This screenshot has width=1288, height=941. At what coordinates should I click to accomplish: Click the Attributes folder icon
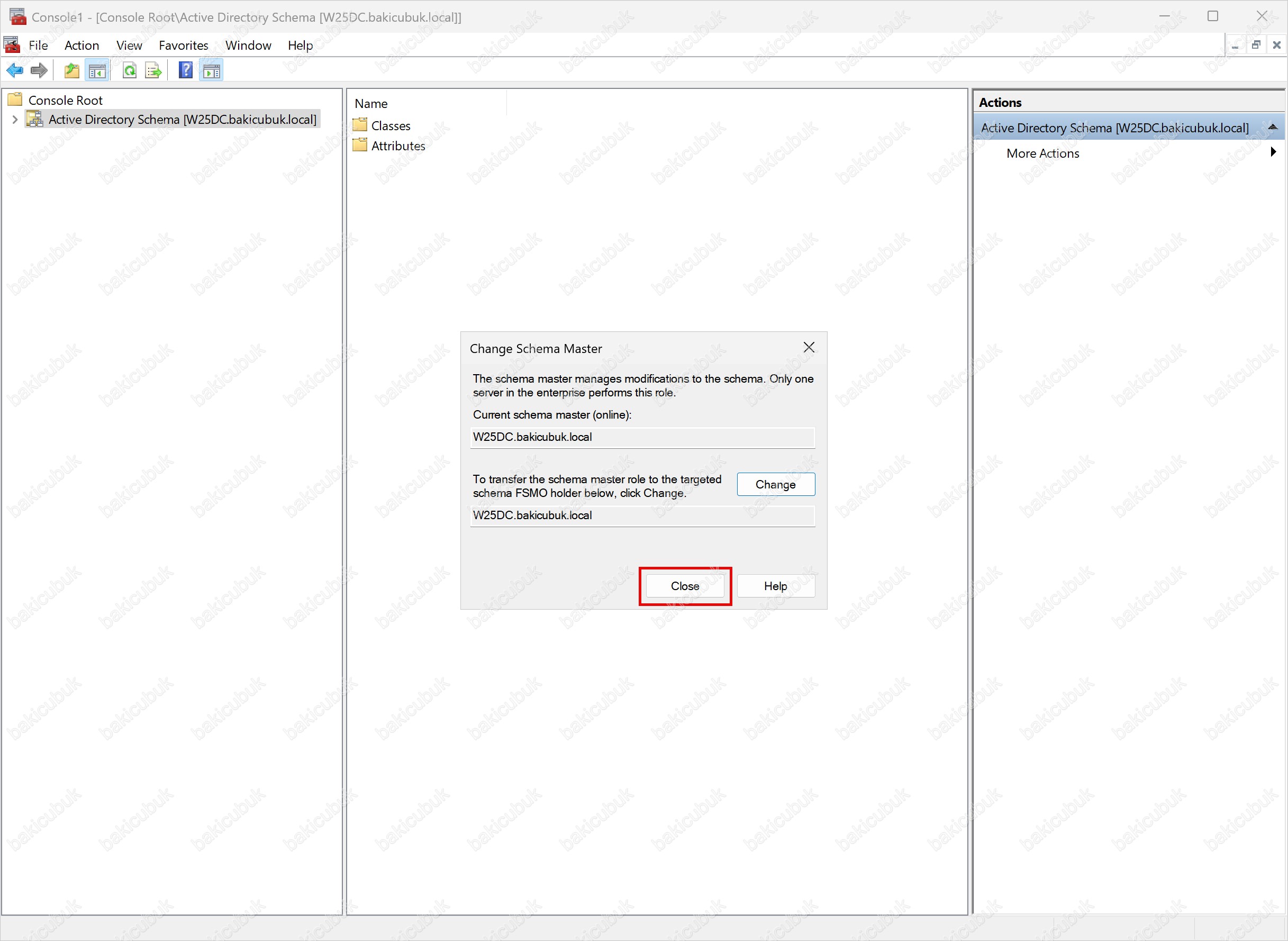point(360,144)
